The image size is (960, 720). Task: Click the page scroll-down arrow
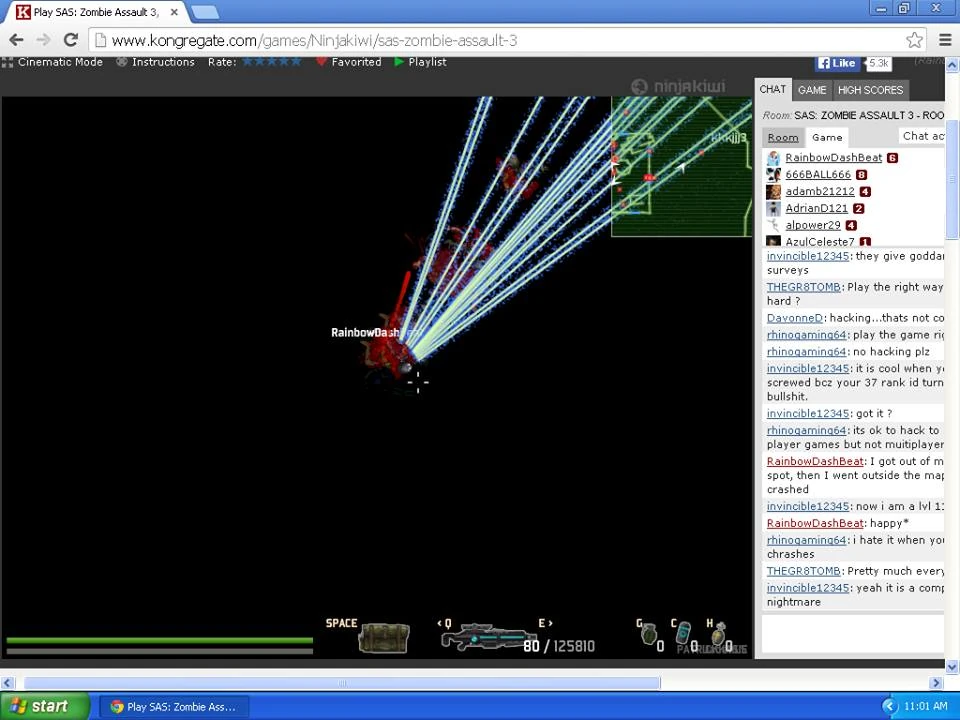952,667
